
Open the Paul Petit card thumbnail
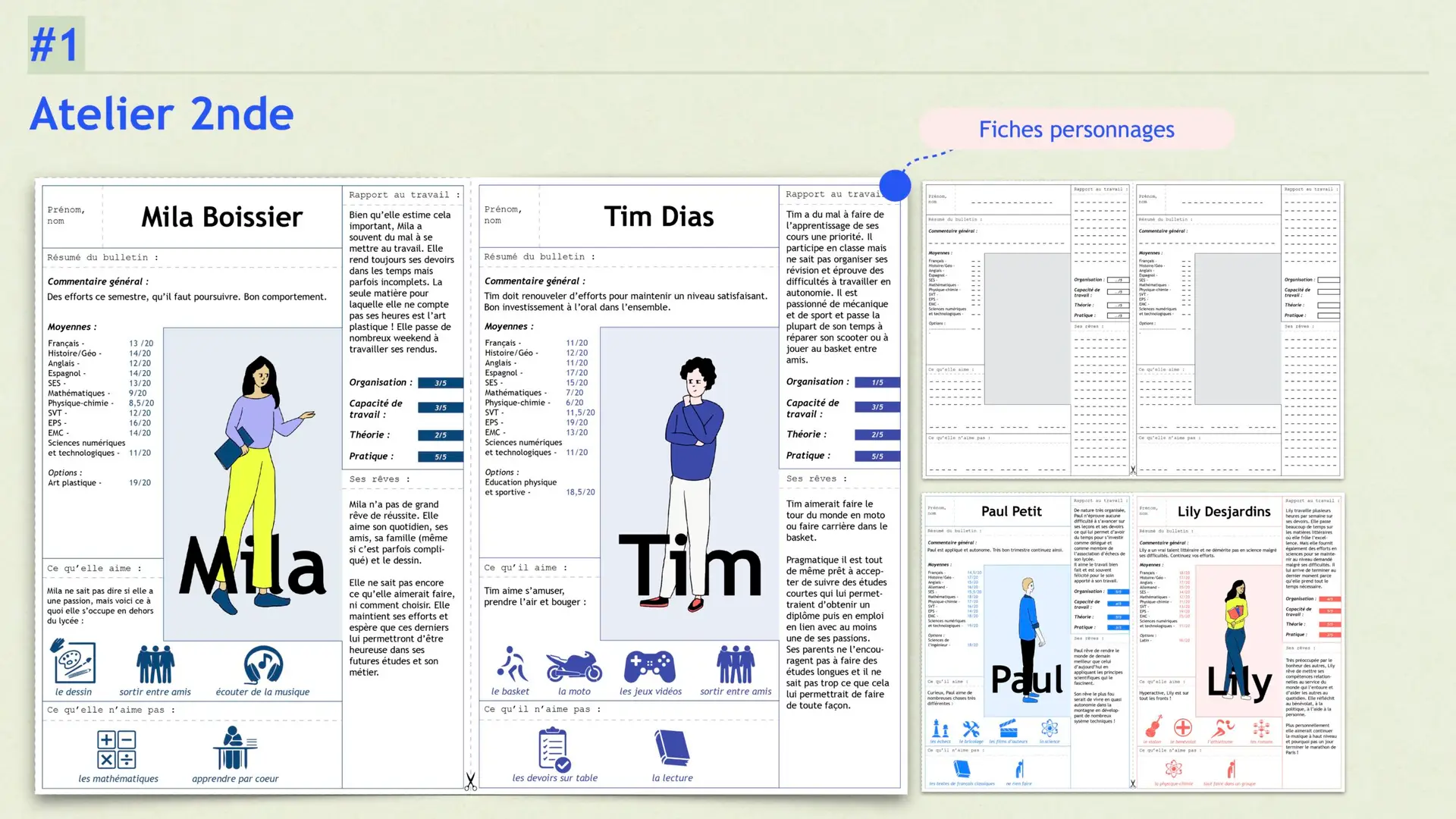pyautogui.click(x=1027, y=643)
